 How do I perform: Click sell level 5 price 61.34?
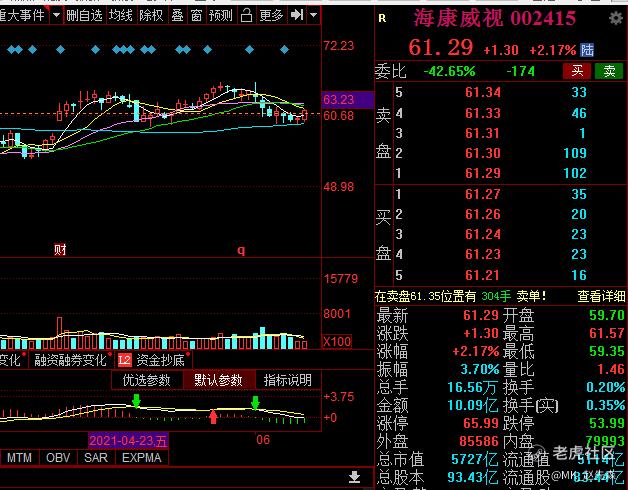pos(483,93)
